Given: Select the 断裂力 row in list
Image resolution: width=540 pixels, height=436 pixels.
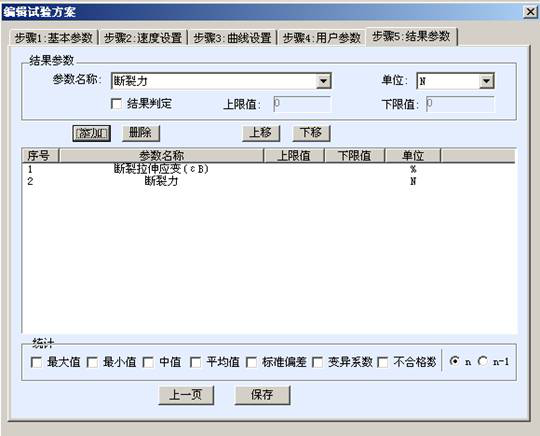Looking at the screenshot, I should pos(269,181).
